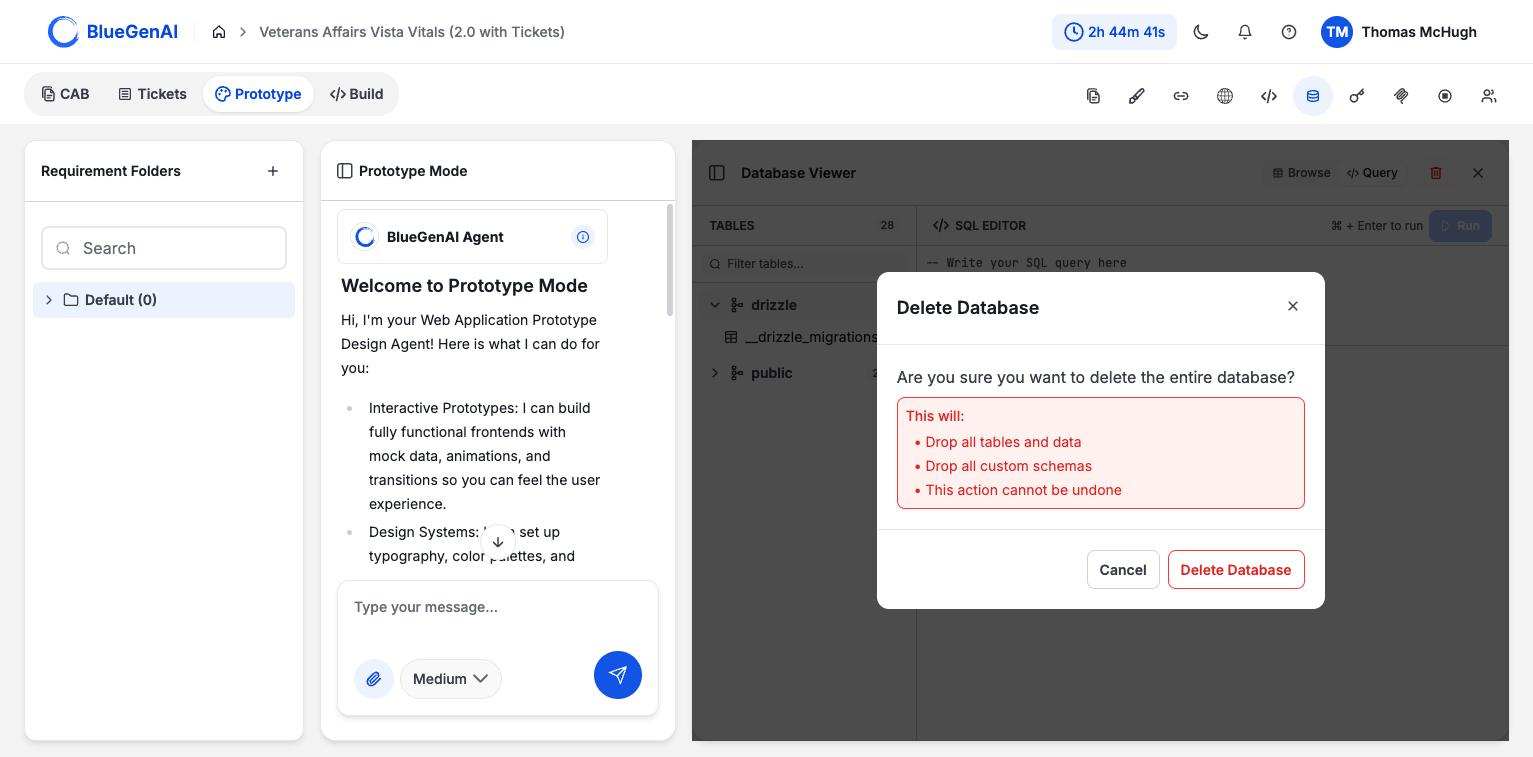
Task: Close the Database Viewer panel
Action: tap(1478, 173)
